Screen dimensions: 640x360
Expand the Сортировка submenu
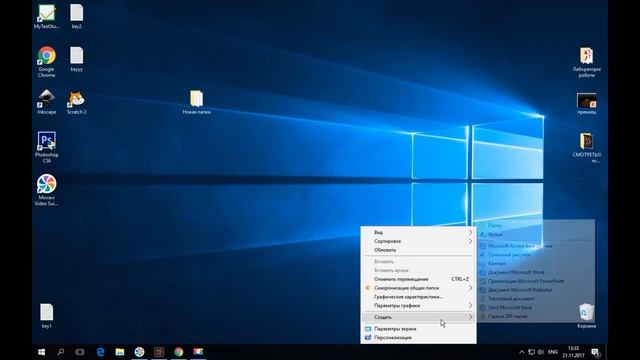click(x=418, y=241)
